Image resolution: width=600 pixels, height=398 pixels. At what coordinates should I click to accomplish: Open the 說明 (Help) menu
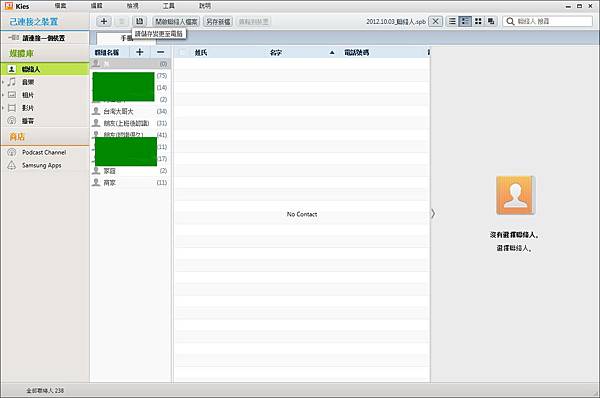coord(205,6)
